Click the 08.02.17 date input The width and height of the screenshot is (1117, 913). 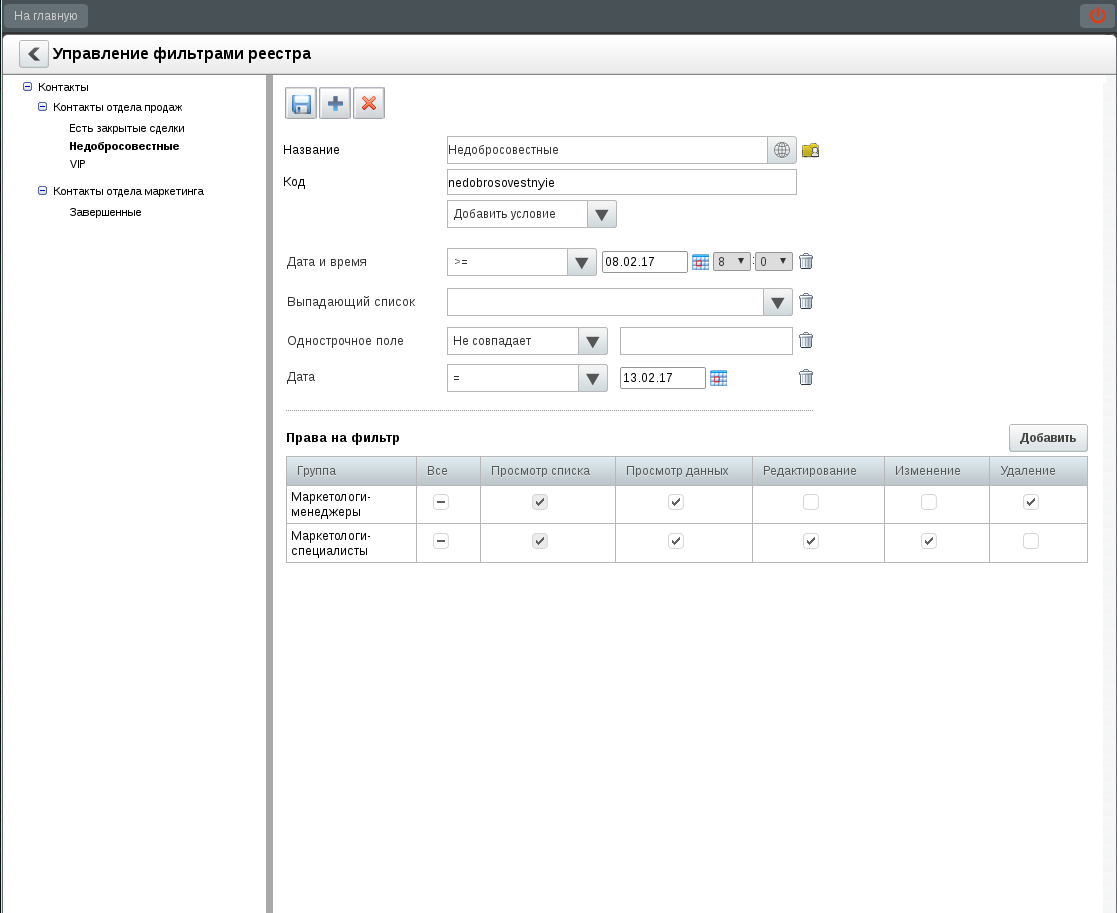[x=645, y=262]
